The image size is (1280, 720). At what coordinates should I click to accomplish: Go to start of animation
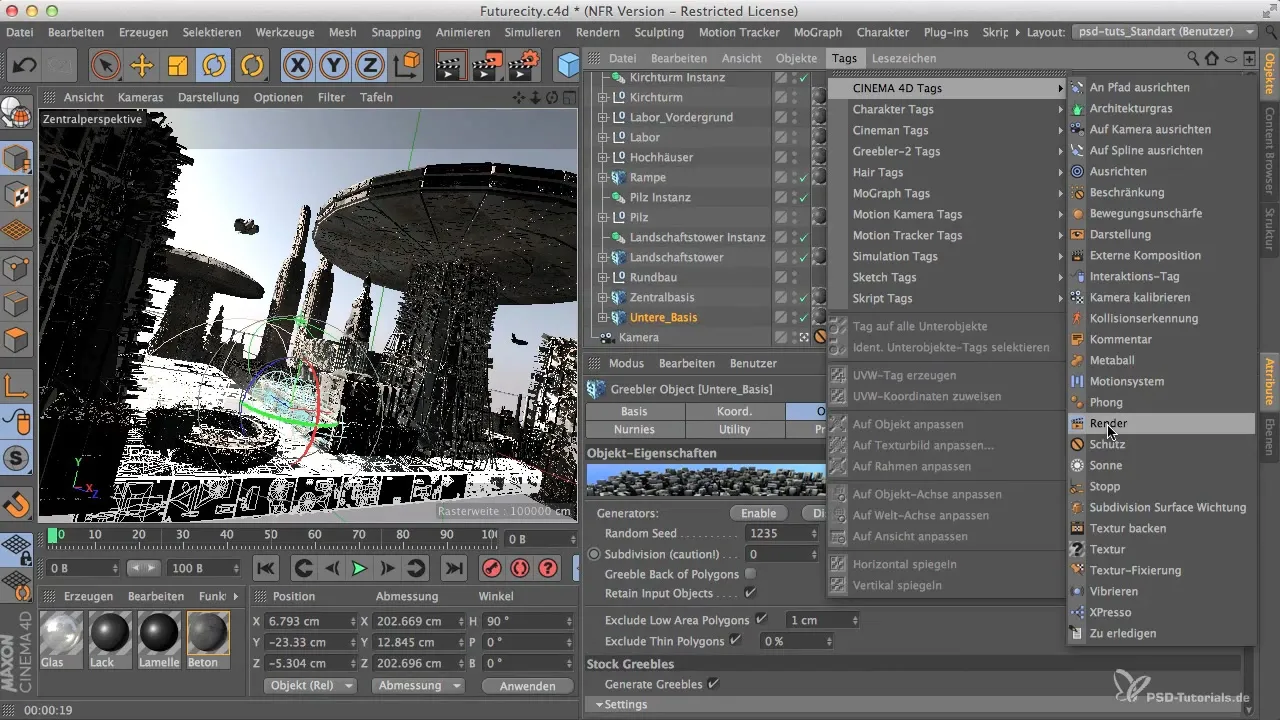(x=266, y=568)
